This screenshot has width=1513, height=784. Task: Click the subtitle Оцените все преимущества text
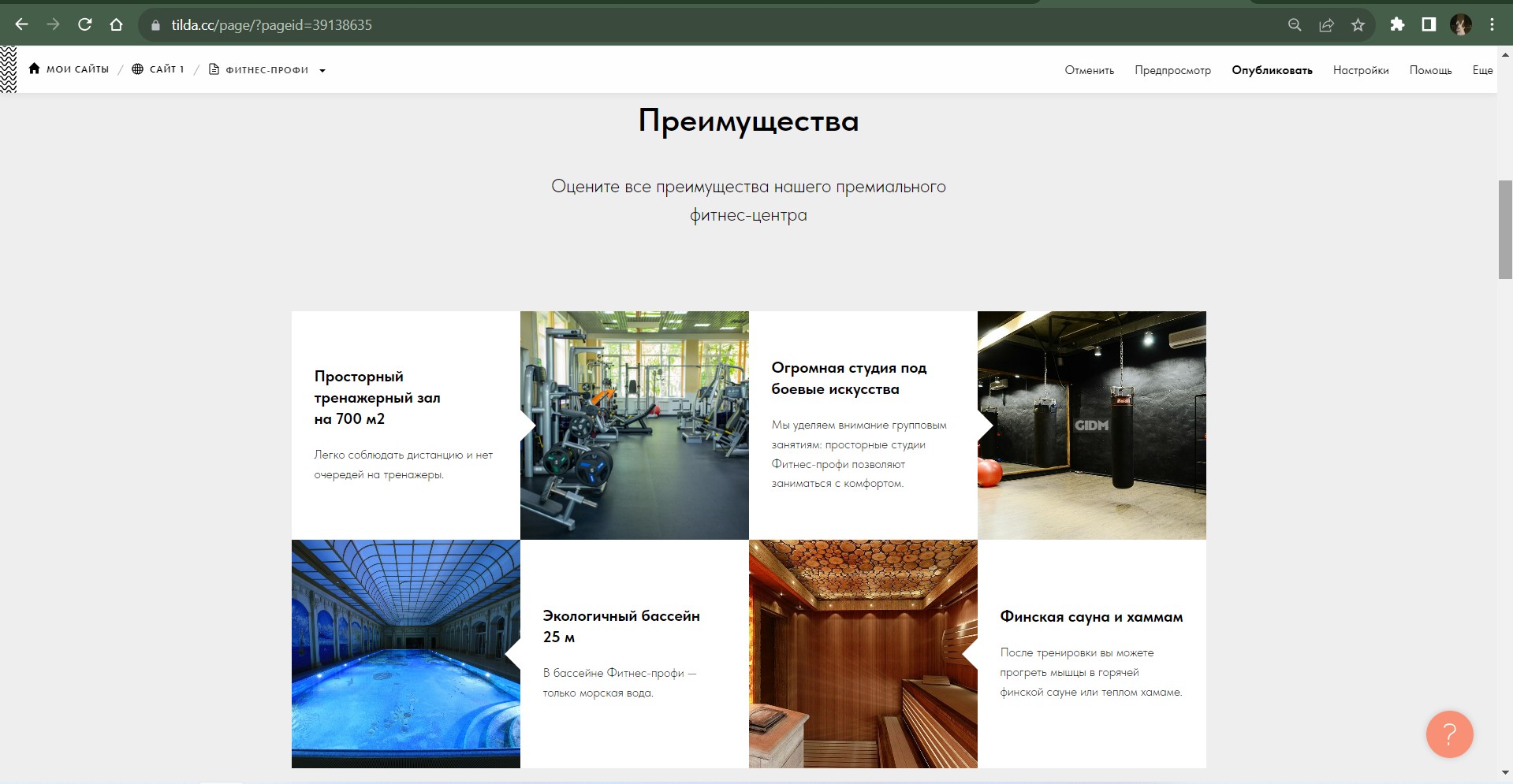point(748,201)
